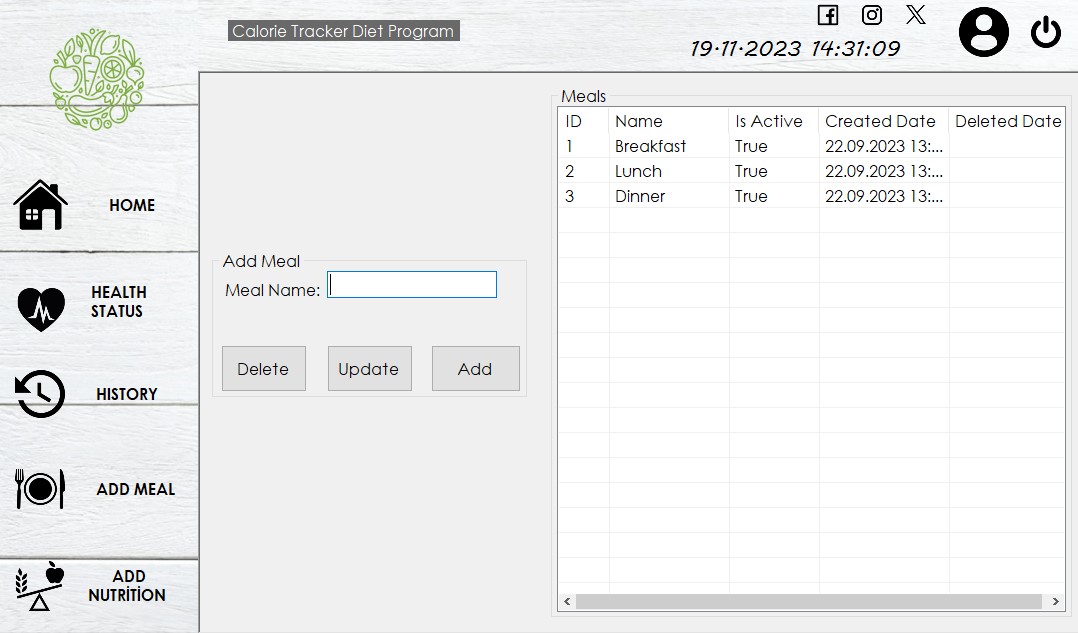Screen dimensions: 1078x633
Task: Click True in the Breakfast row
Action: tap(751, 146)
